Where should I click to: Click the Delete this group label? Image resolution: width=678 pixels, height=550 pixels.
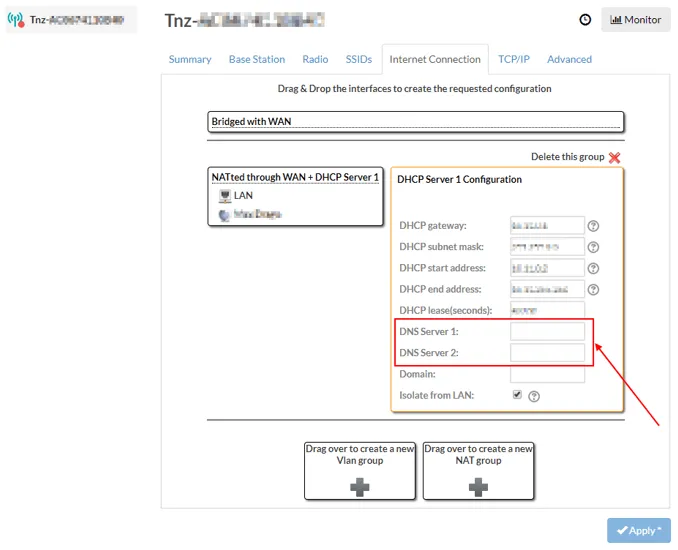[567, 157]
